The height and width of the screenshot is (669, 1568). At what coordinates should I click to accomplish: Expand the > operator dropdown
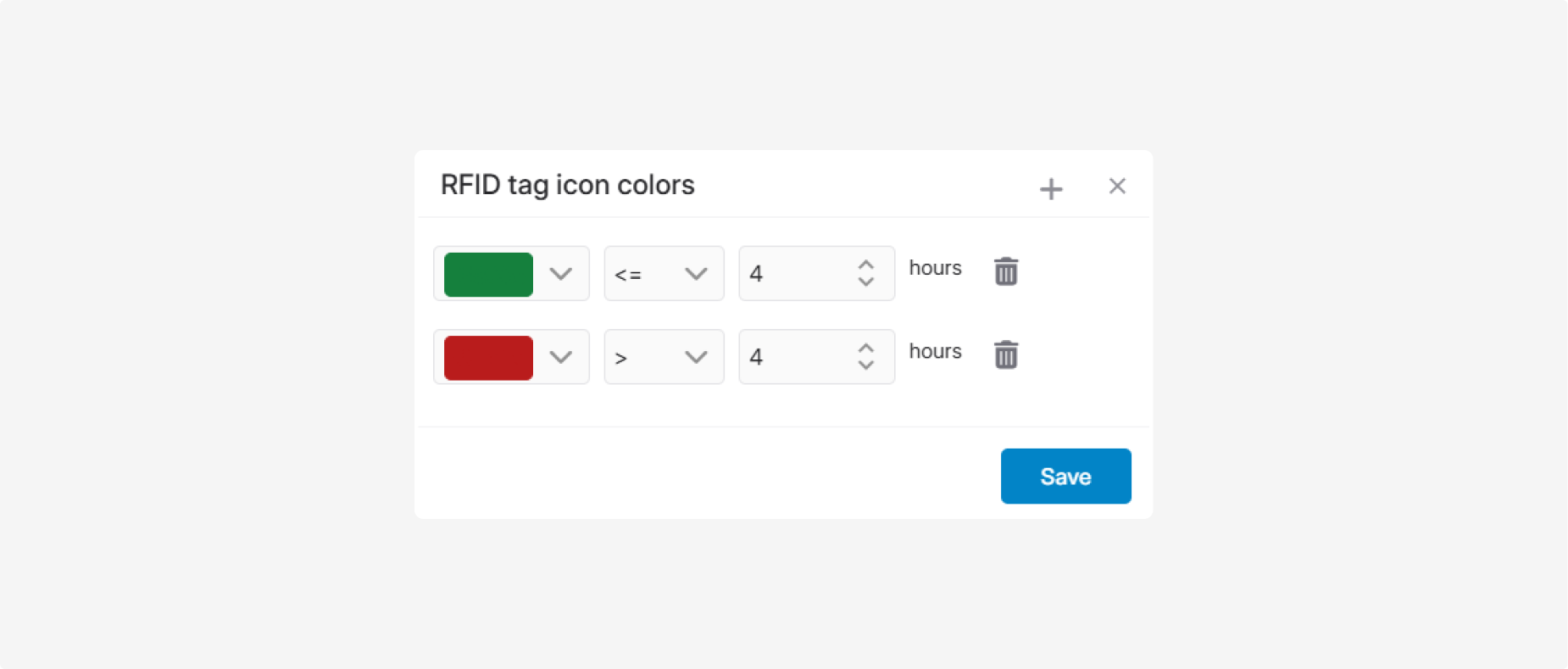[664, 356]
